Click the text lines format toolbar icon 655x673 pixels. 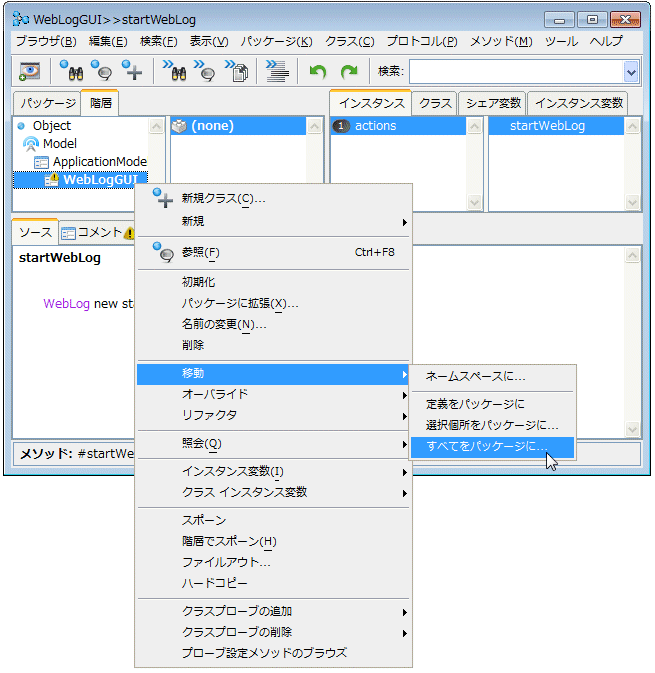point(278,71)
